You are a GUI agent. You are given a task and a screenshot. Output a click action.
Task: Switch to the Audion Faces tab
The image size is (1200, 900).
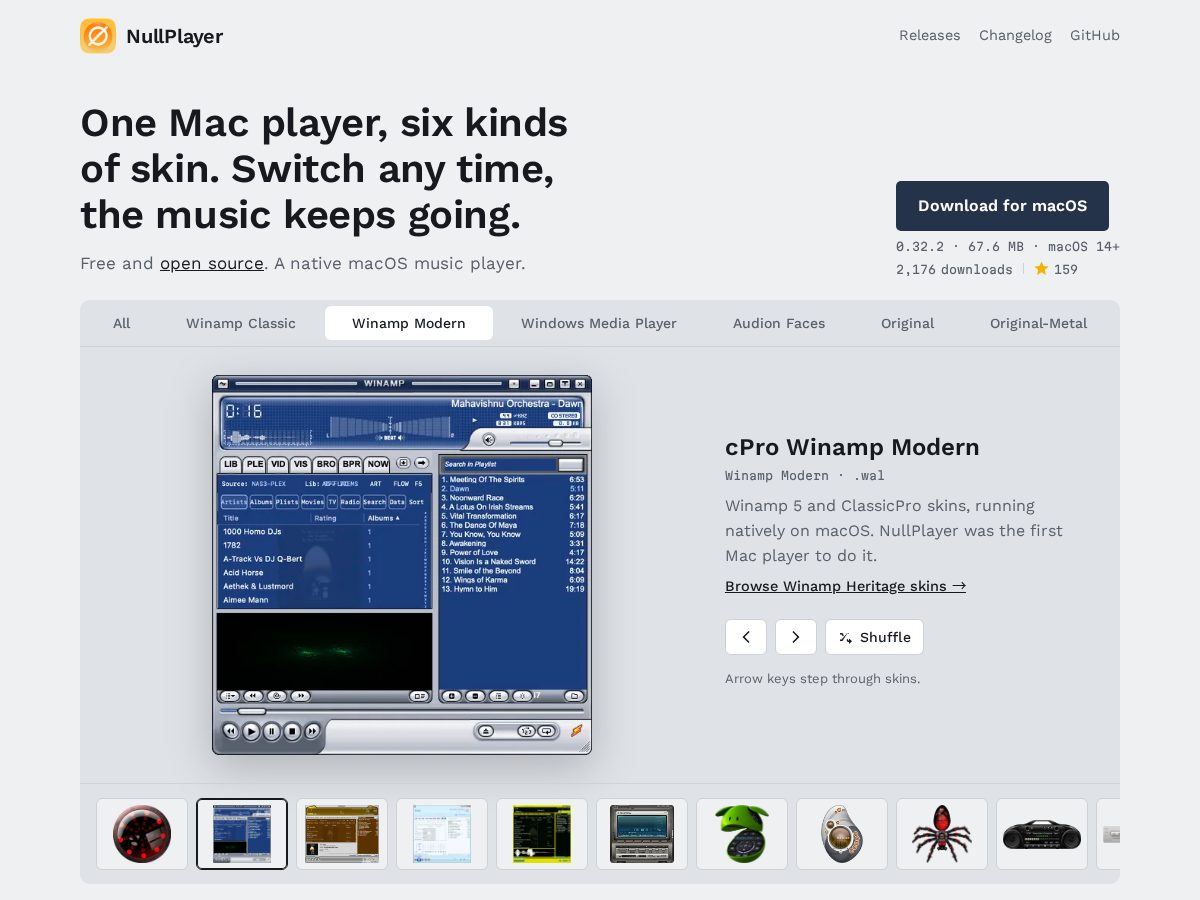(779, 323)
